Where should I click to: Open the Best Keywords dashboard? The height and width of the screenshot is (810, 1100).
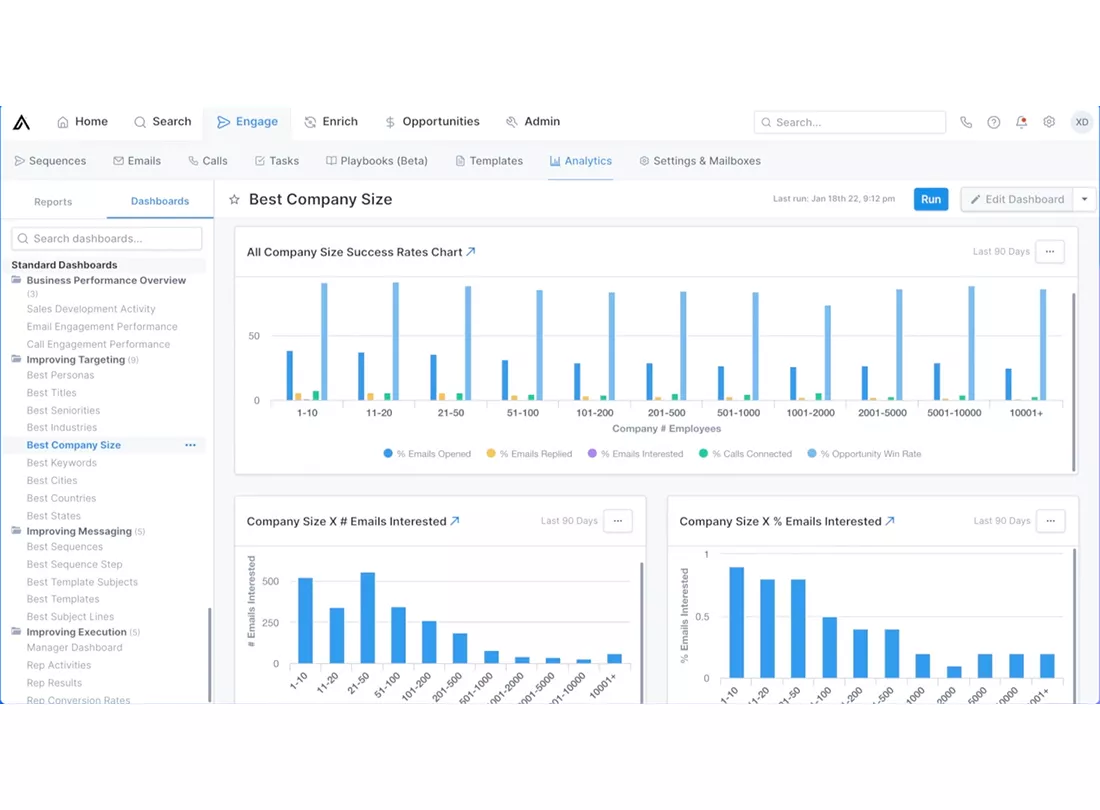(x=62, y=463)
